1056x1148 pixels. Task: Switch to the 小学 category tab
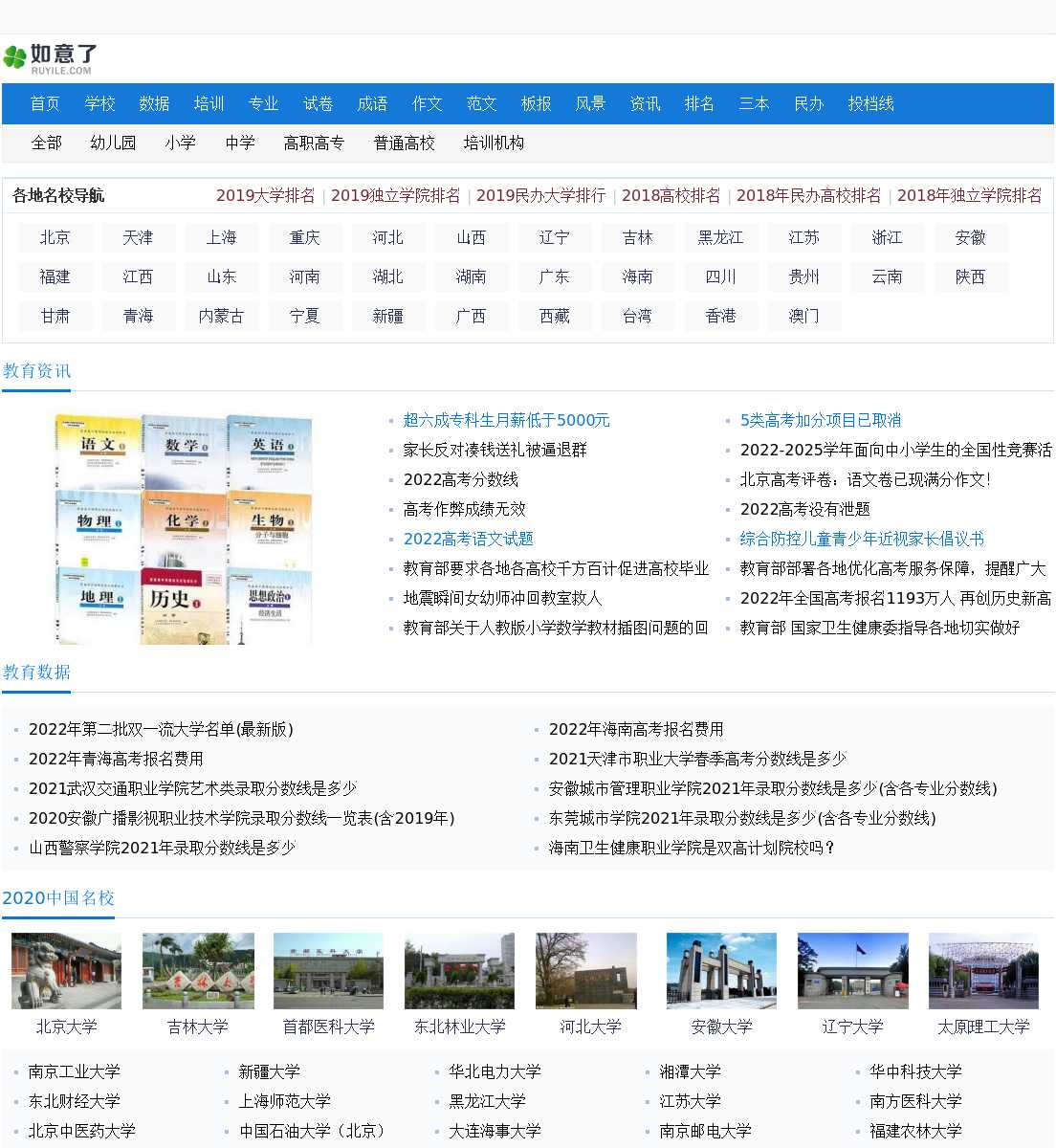click(180, 143)
